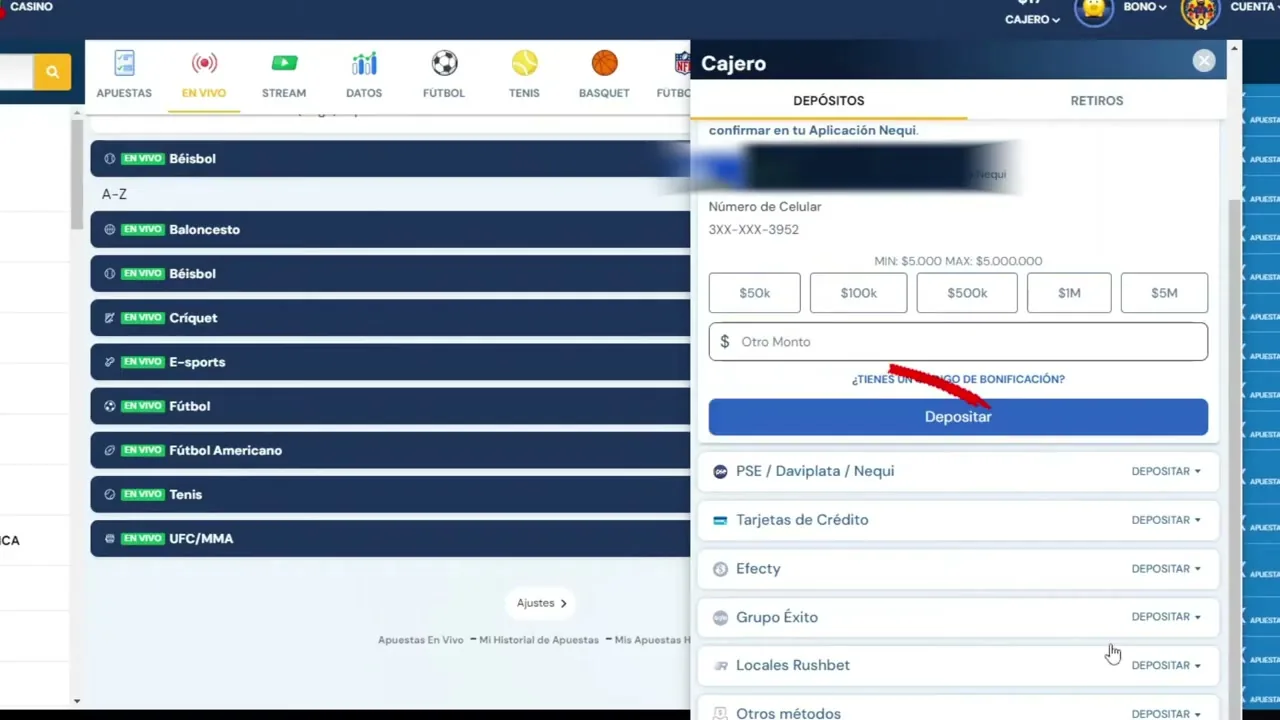Select the $50k deposit amount
Screen dimensions: 1280x720
755,293
